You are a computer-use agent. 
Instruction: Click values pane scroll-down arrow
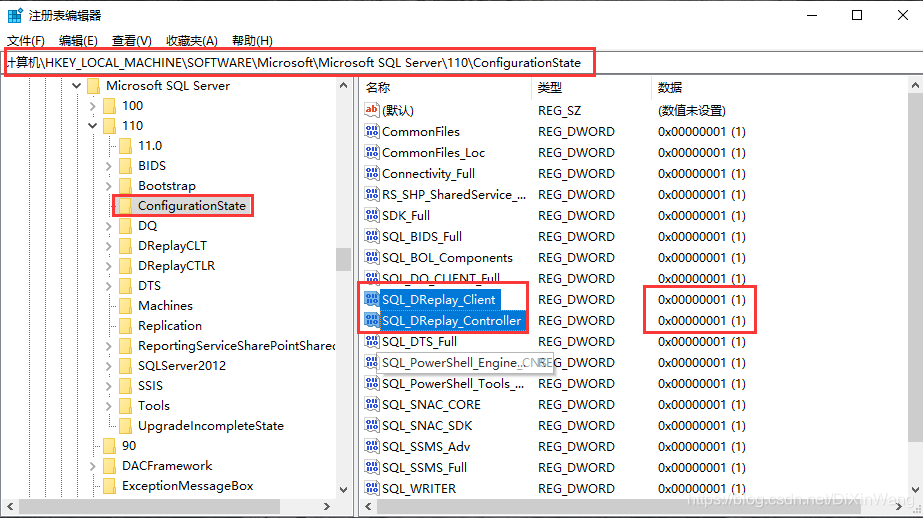[915, 490]
